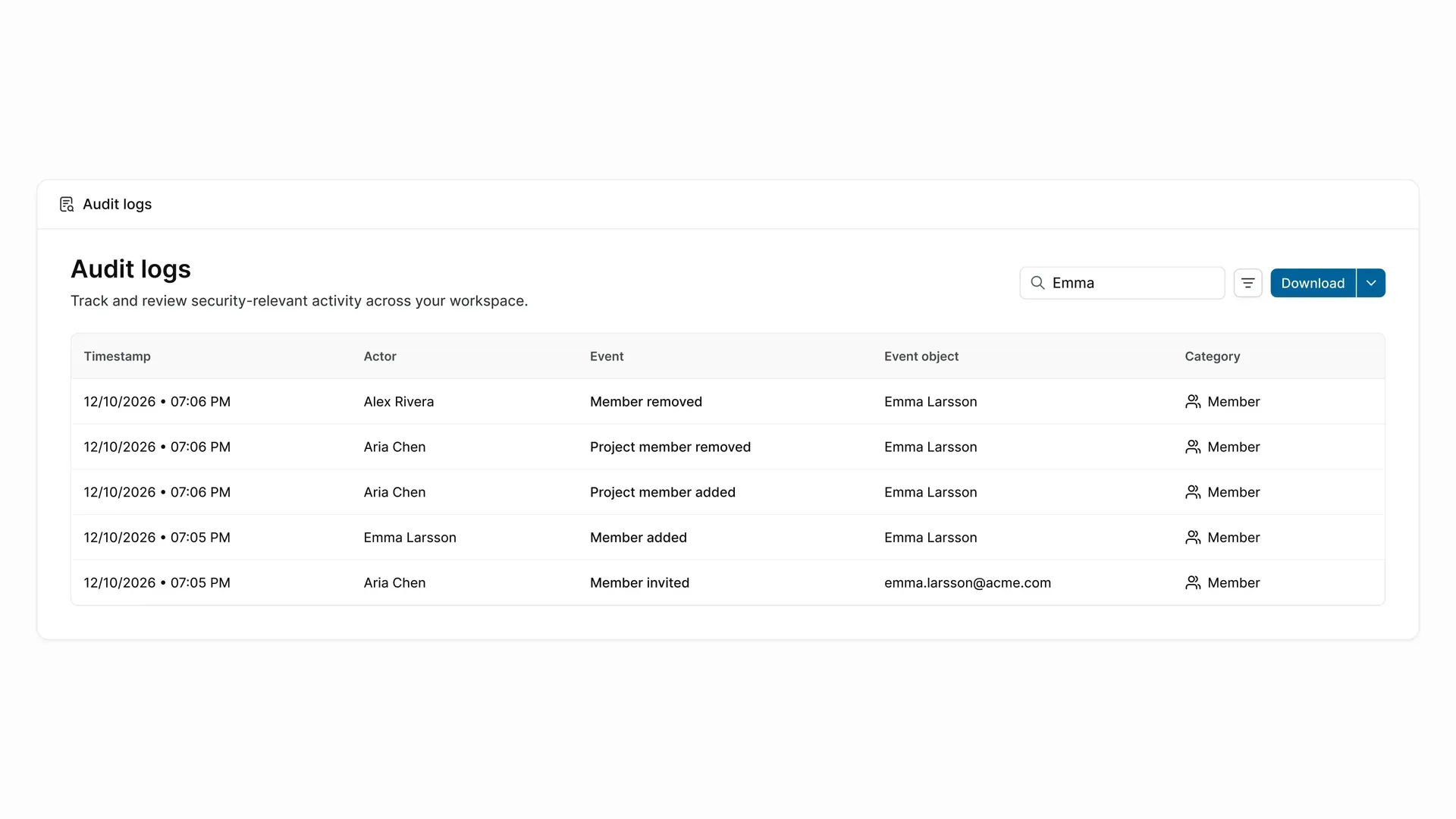Viewport: 1456px width, 819px height.
Task: Expand the Download options chevron
Action: [x=1371, y=283]
